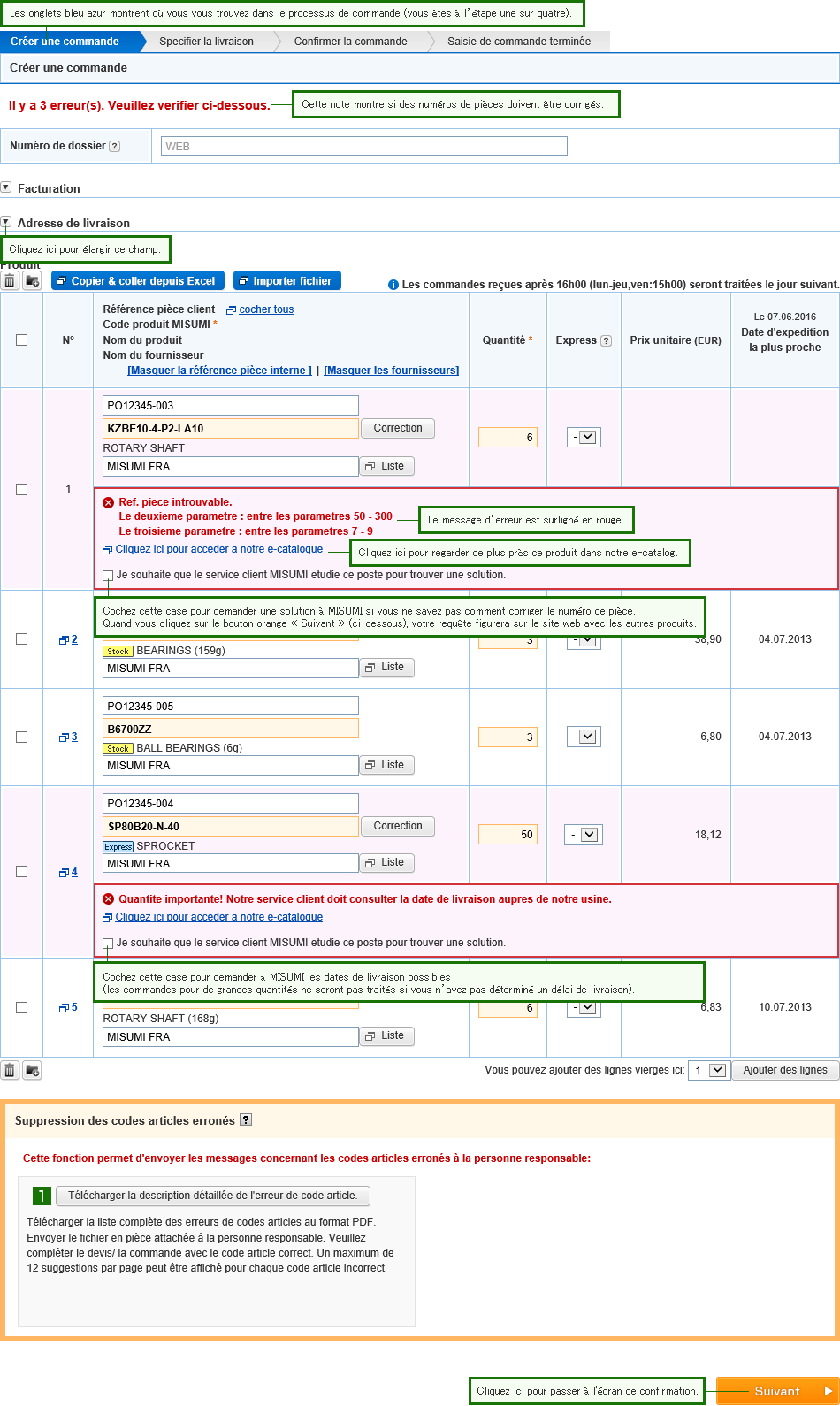The height and width of the screenshot is (1406, 840).
Task: Toggle the select-all checkbox in table header
Action: click(22, 340)
